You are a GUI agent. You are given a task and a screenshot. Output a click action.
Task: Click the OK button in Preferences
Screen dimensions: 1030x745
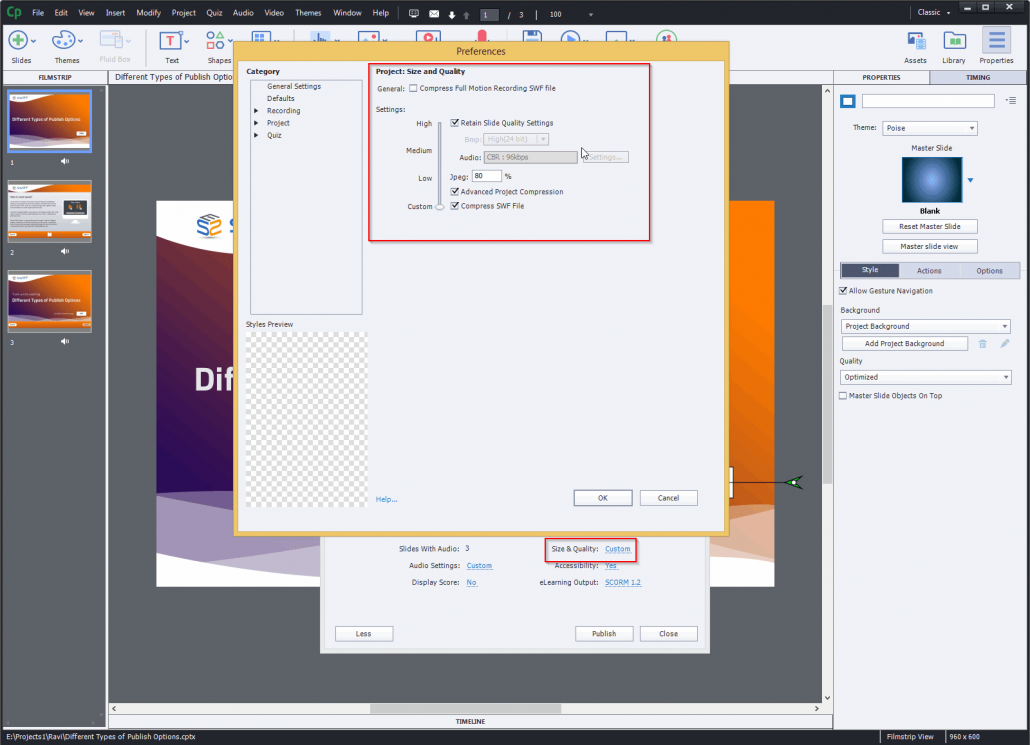tap(602, 497)
